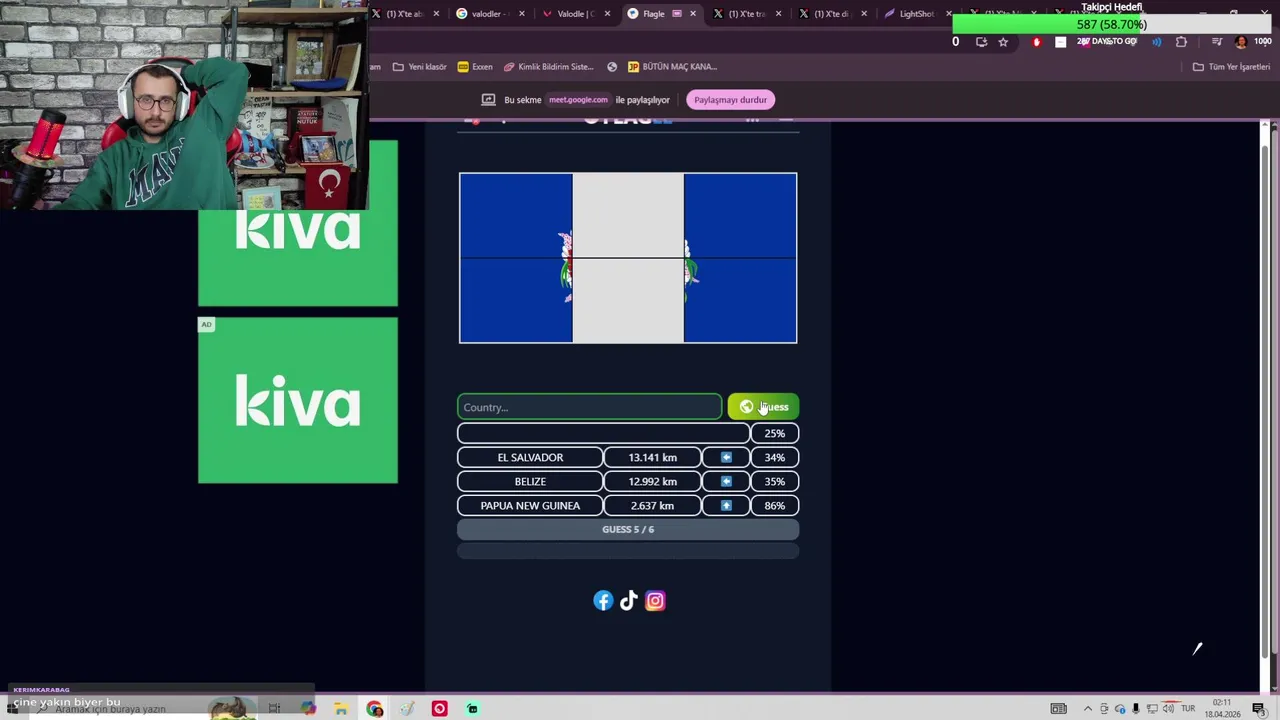Show hidden system tray icons
This screenshot has width=1280, height=720.
(x=1088, y=709)
